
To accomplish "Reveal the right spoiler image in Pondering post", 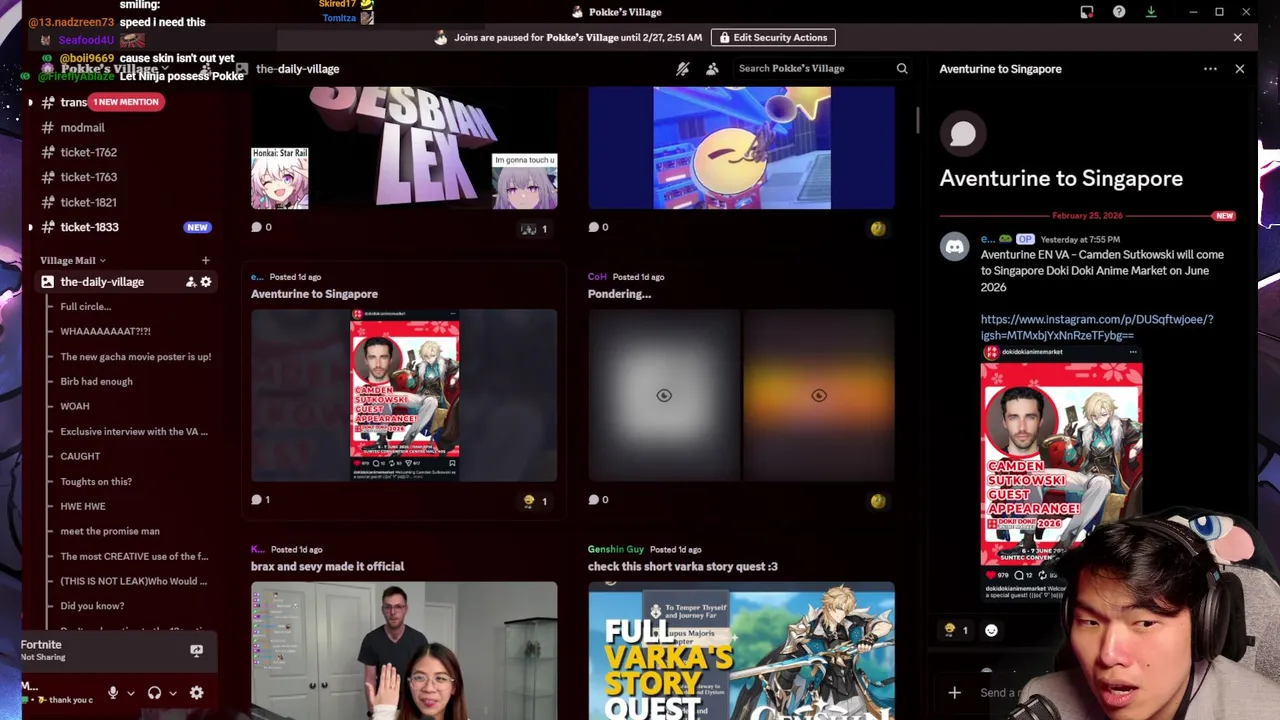I will 819,395.
